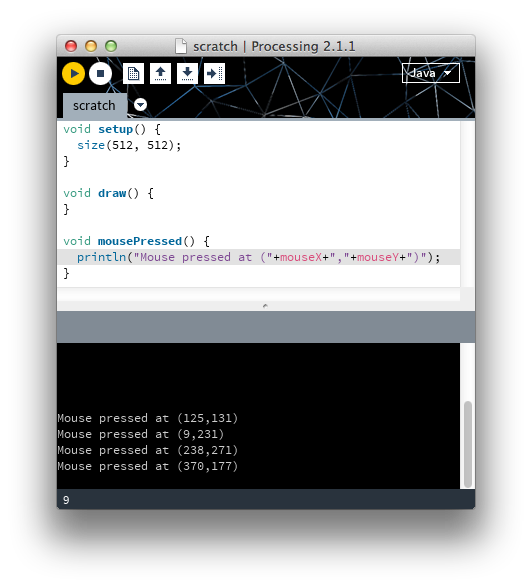Click the document icon in the title bar

pyautogui.click(x=181, y=46)
